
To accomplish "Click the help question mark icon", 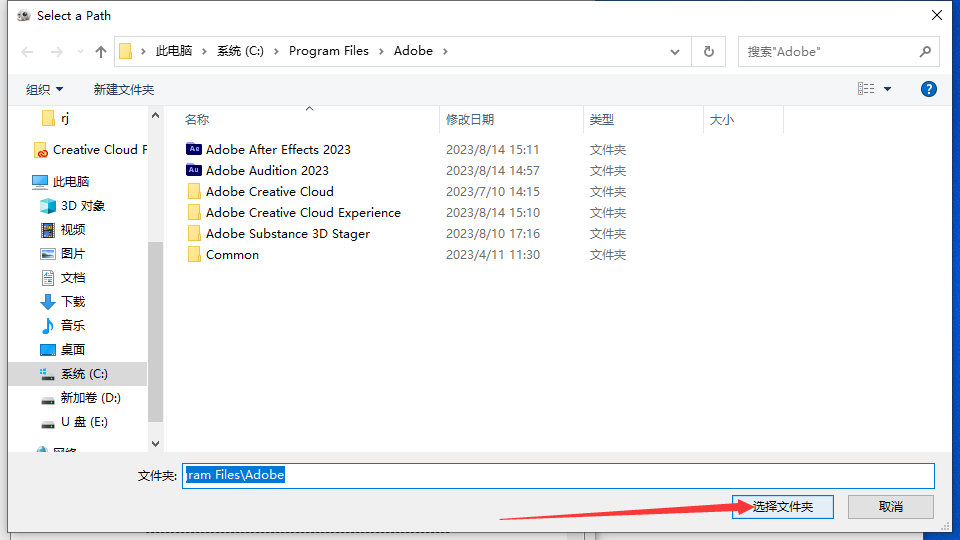I will pyautogui.click(x=928, y=89).
